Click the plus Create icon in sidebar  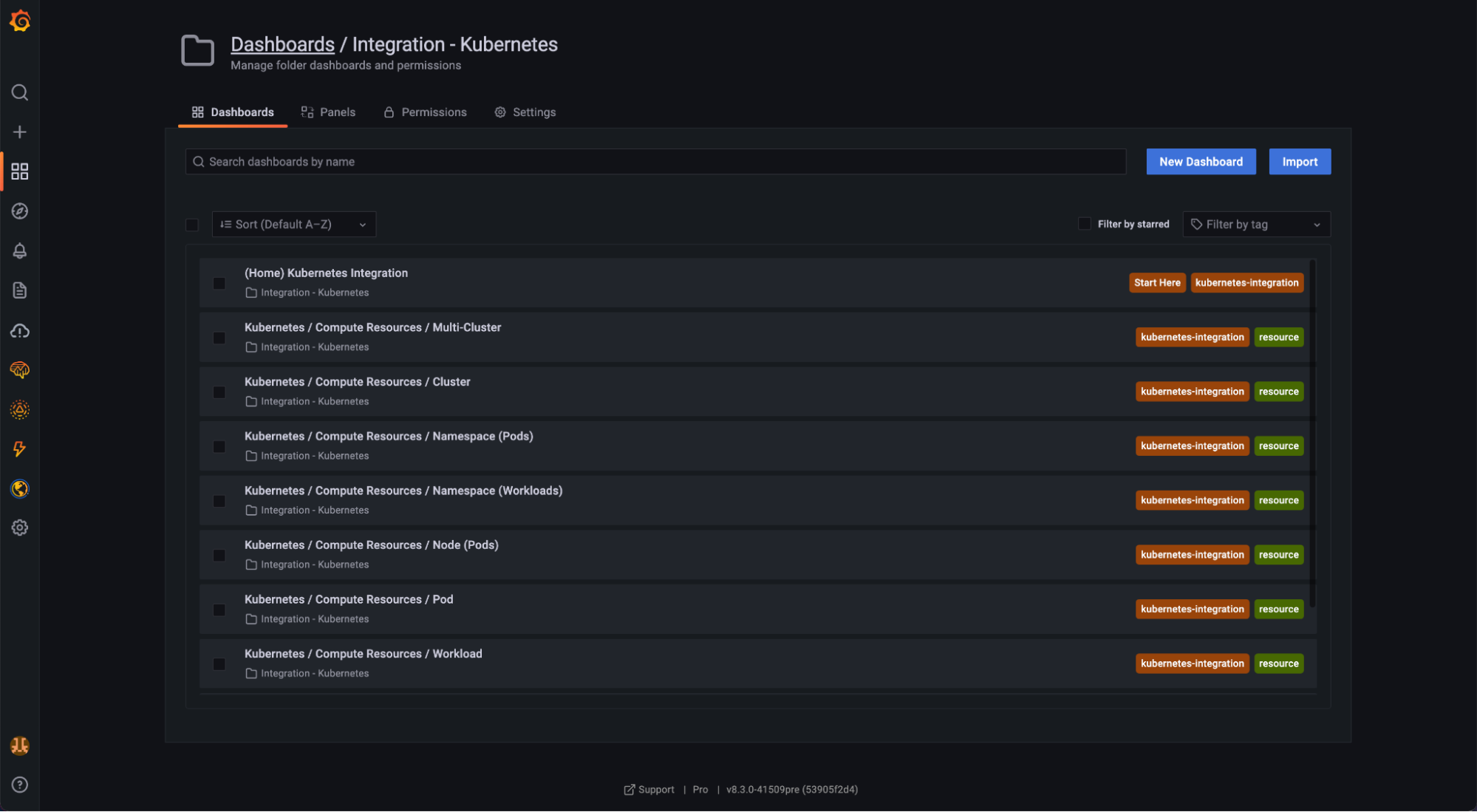20,132
